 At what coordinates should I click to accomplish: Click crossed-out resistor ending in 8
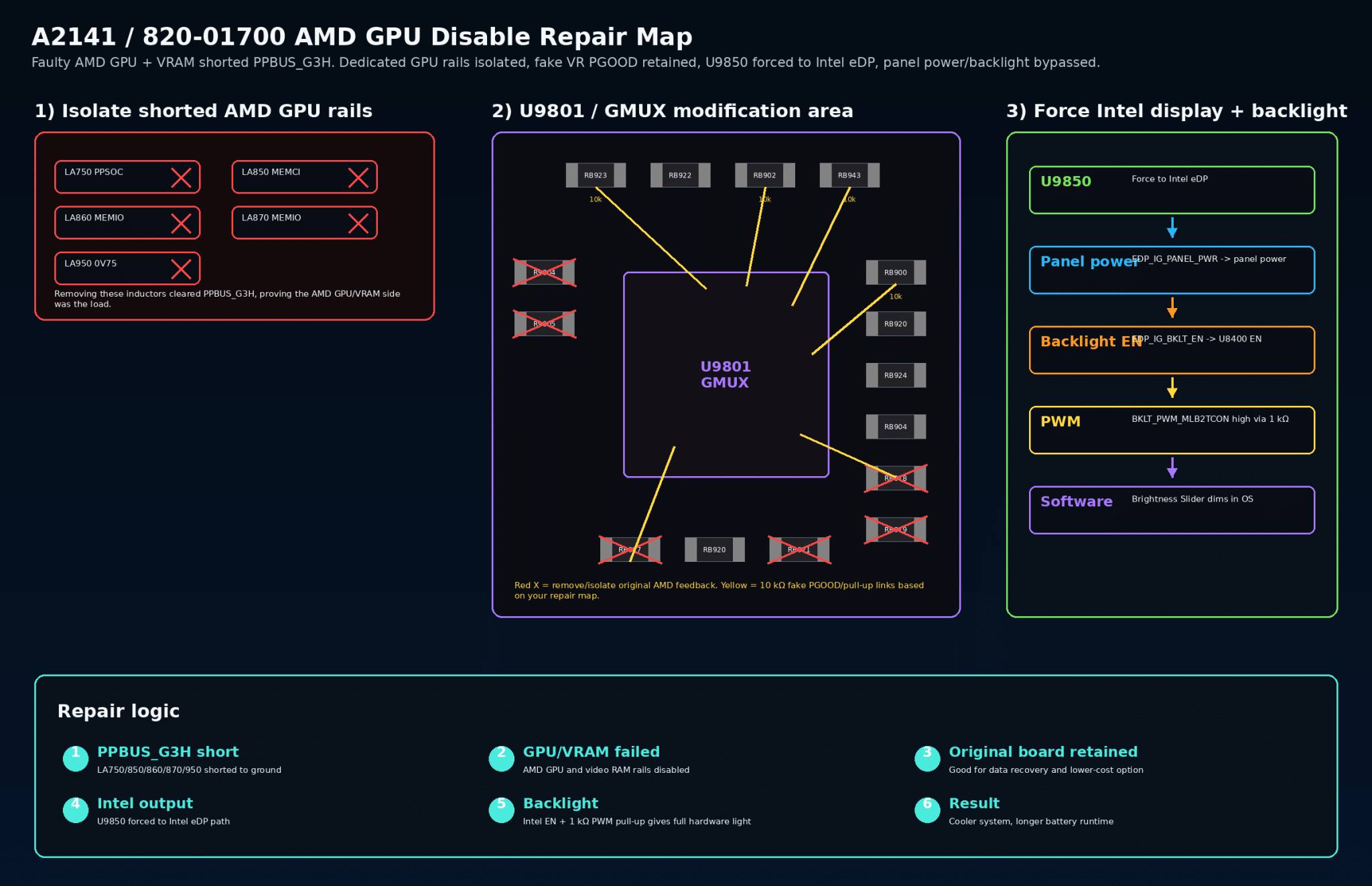pos(896,478)
